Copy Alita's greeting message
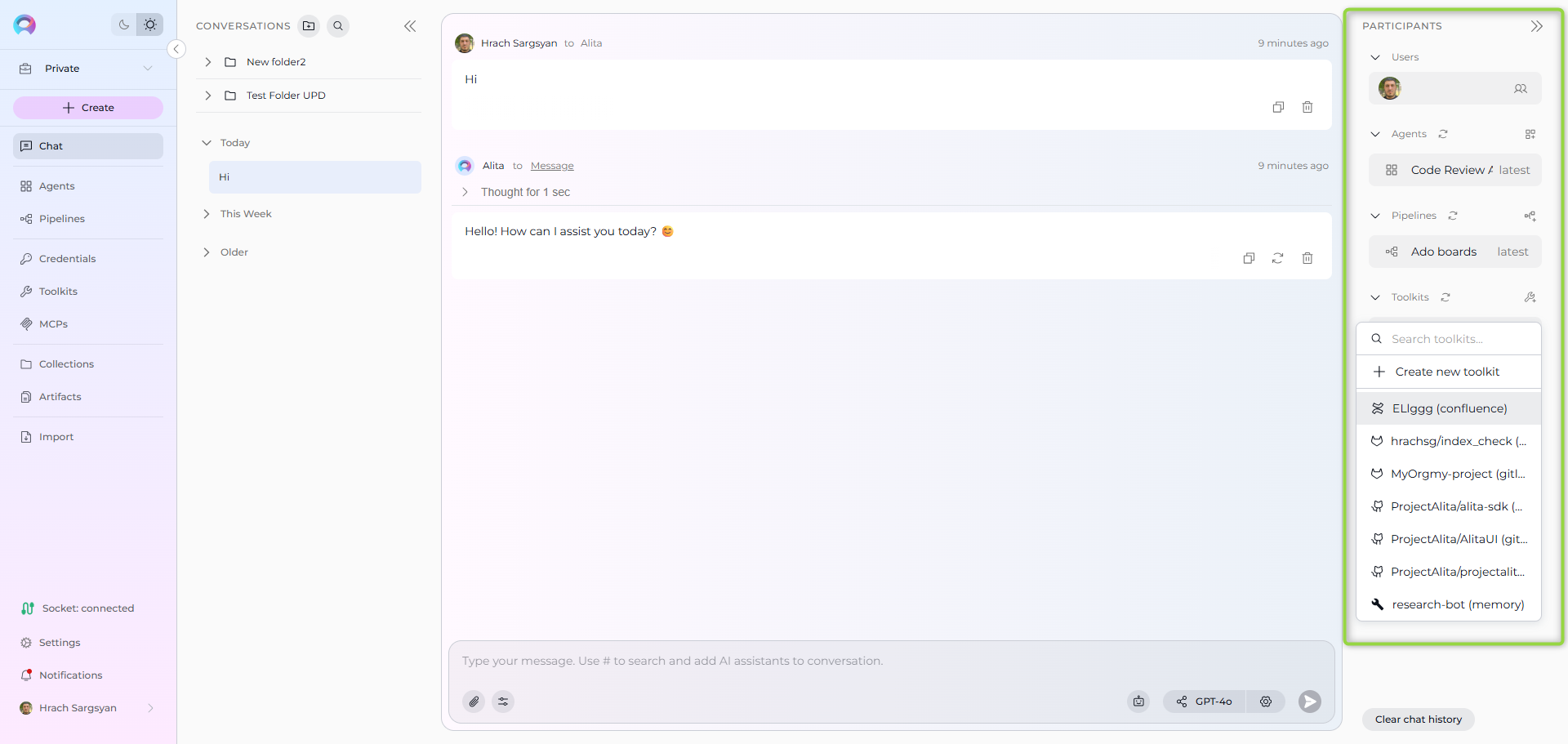Image resolution: width=1568 pixels, height=744 pixels. [x=1249, y=258]
